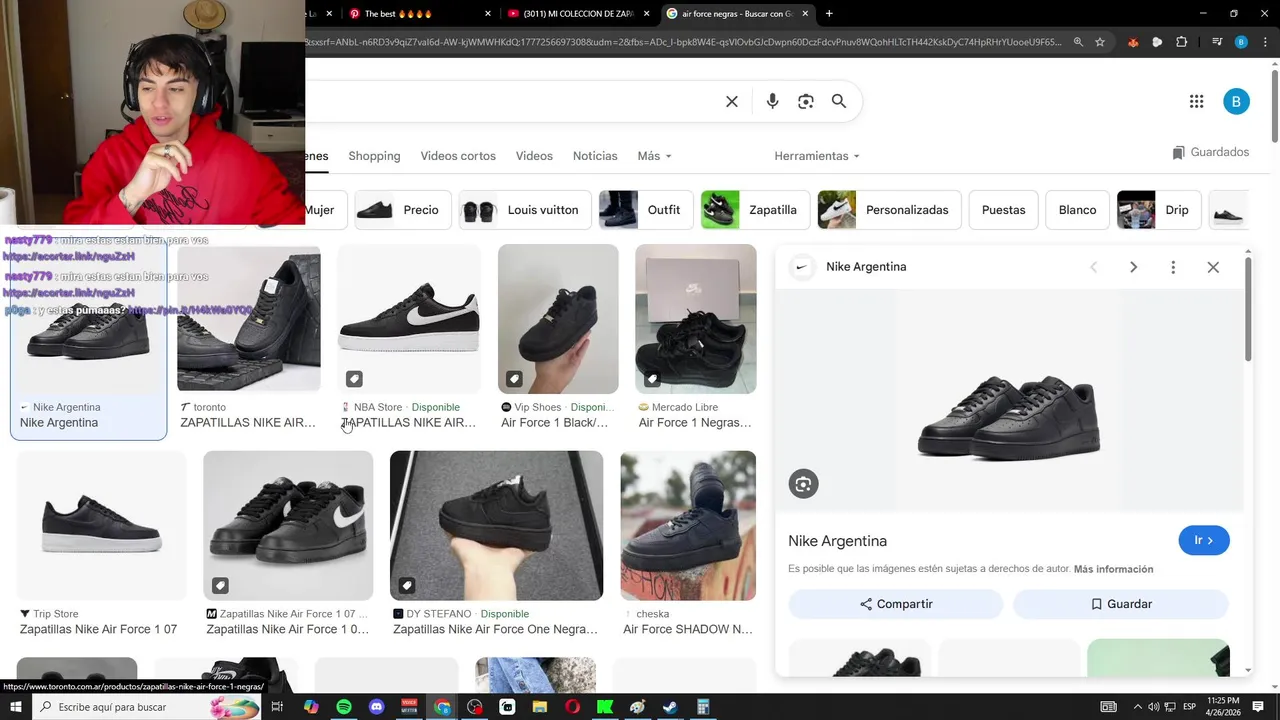Select the Blanco filter chip
Image resolution: width=1280 pixels, height=720 pixels.
(x=1077, y=210)
